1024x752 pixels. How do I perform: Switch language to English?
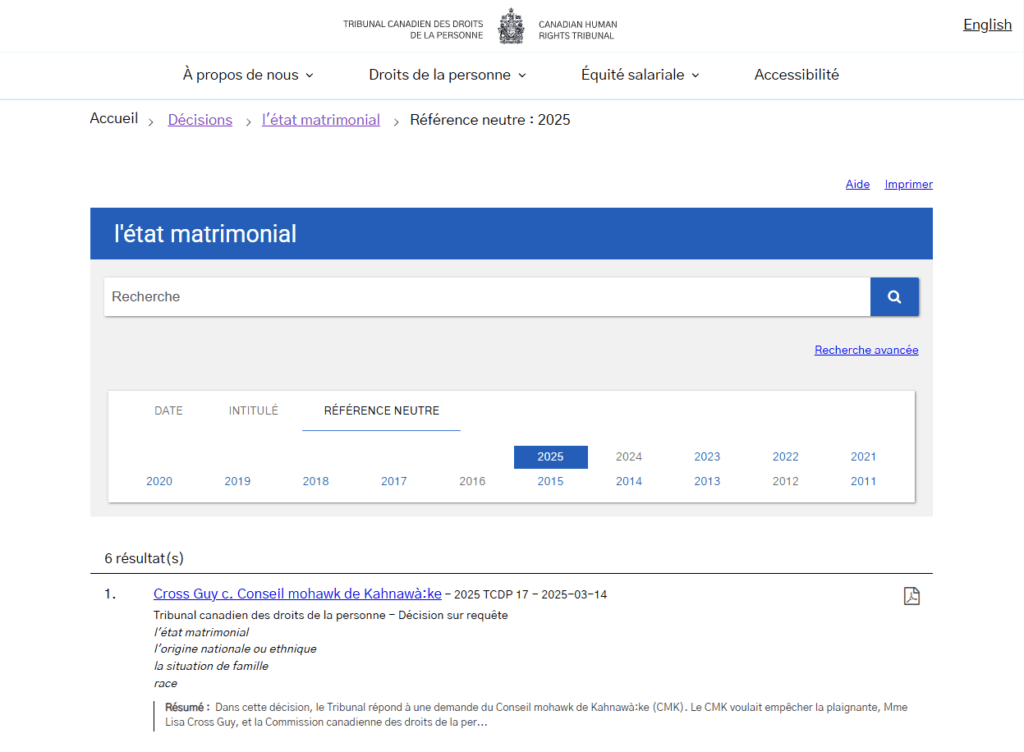tap(987, 25)
